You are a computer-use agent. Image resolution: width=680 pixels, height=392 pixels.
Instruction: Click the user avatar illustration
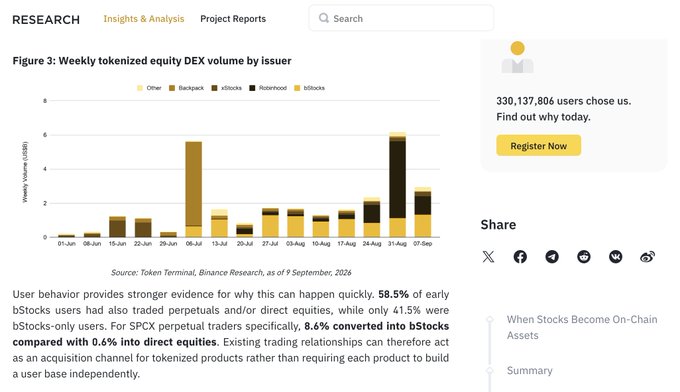(x=517, y=57)
